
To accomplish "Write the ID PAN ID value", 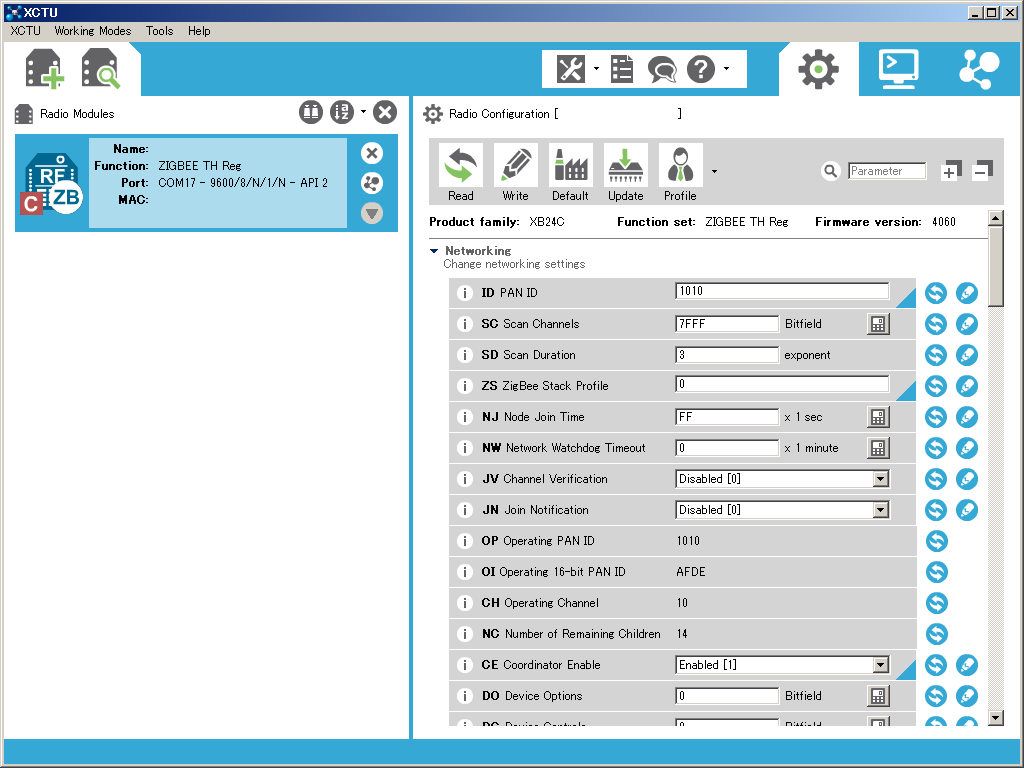I will [967, 293].
